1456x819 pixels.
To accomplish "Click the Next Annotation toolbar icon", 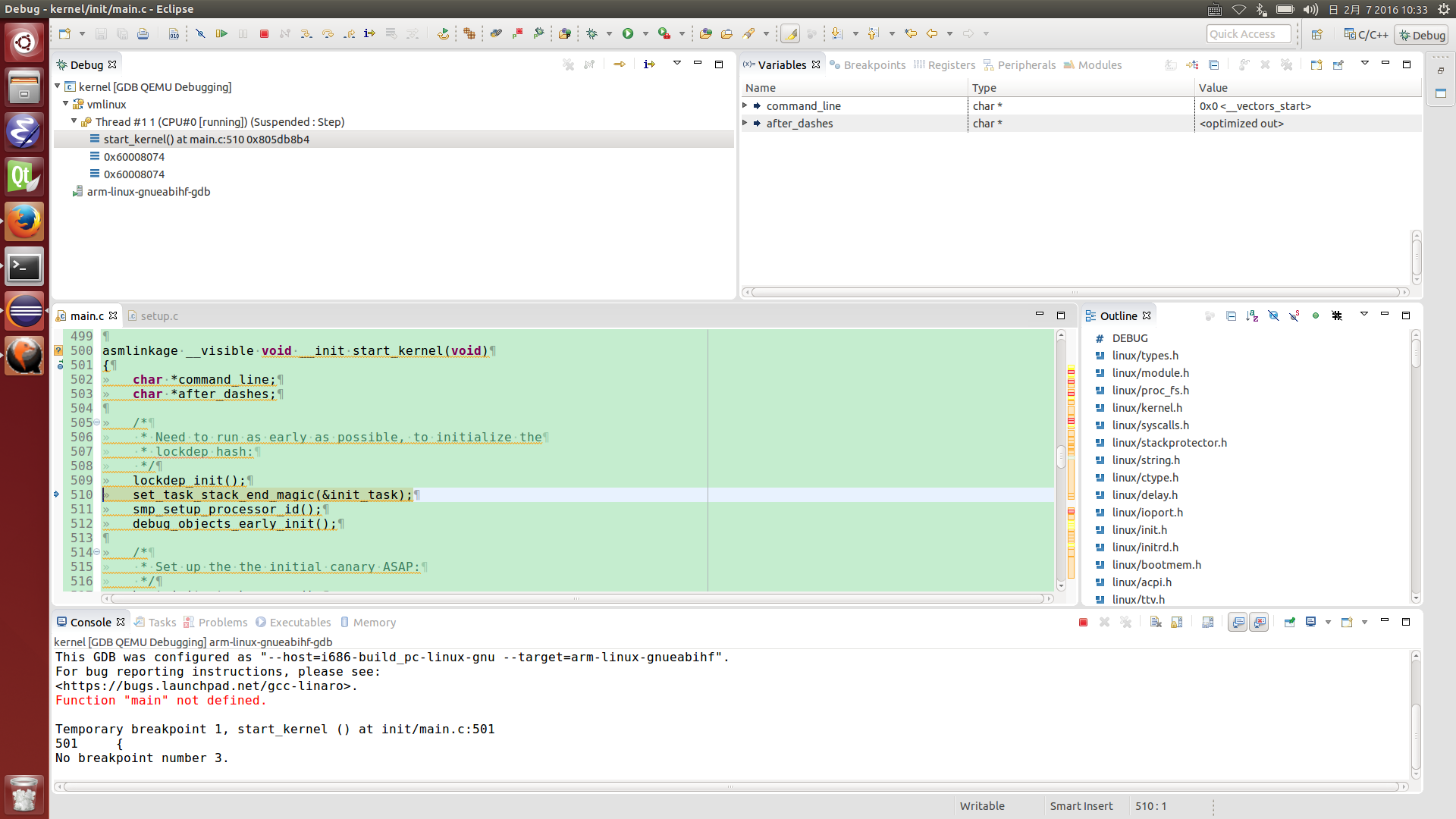I will coord(836,33).
